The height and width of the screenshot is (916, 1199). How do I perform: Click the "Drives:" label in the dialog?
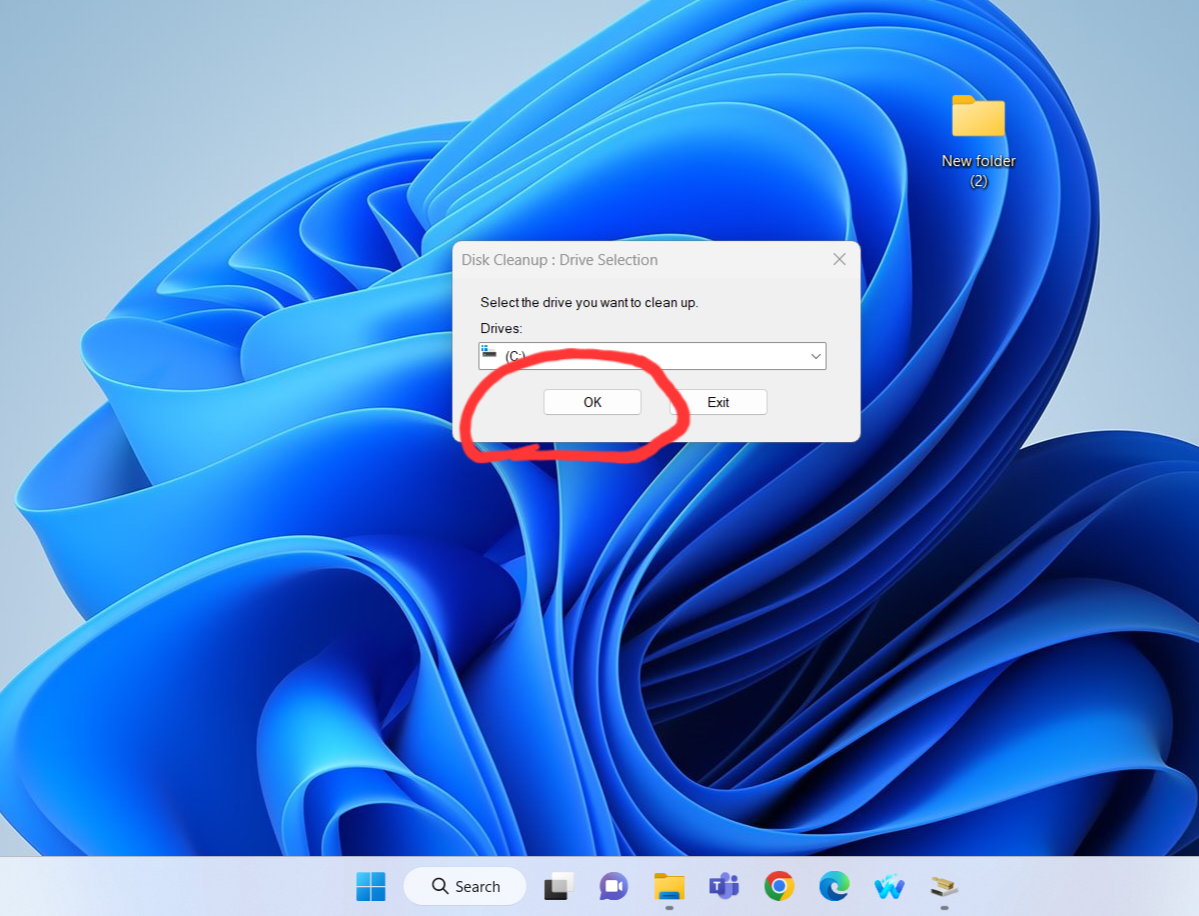[501, 328]
